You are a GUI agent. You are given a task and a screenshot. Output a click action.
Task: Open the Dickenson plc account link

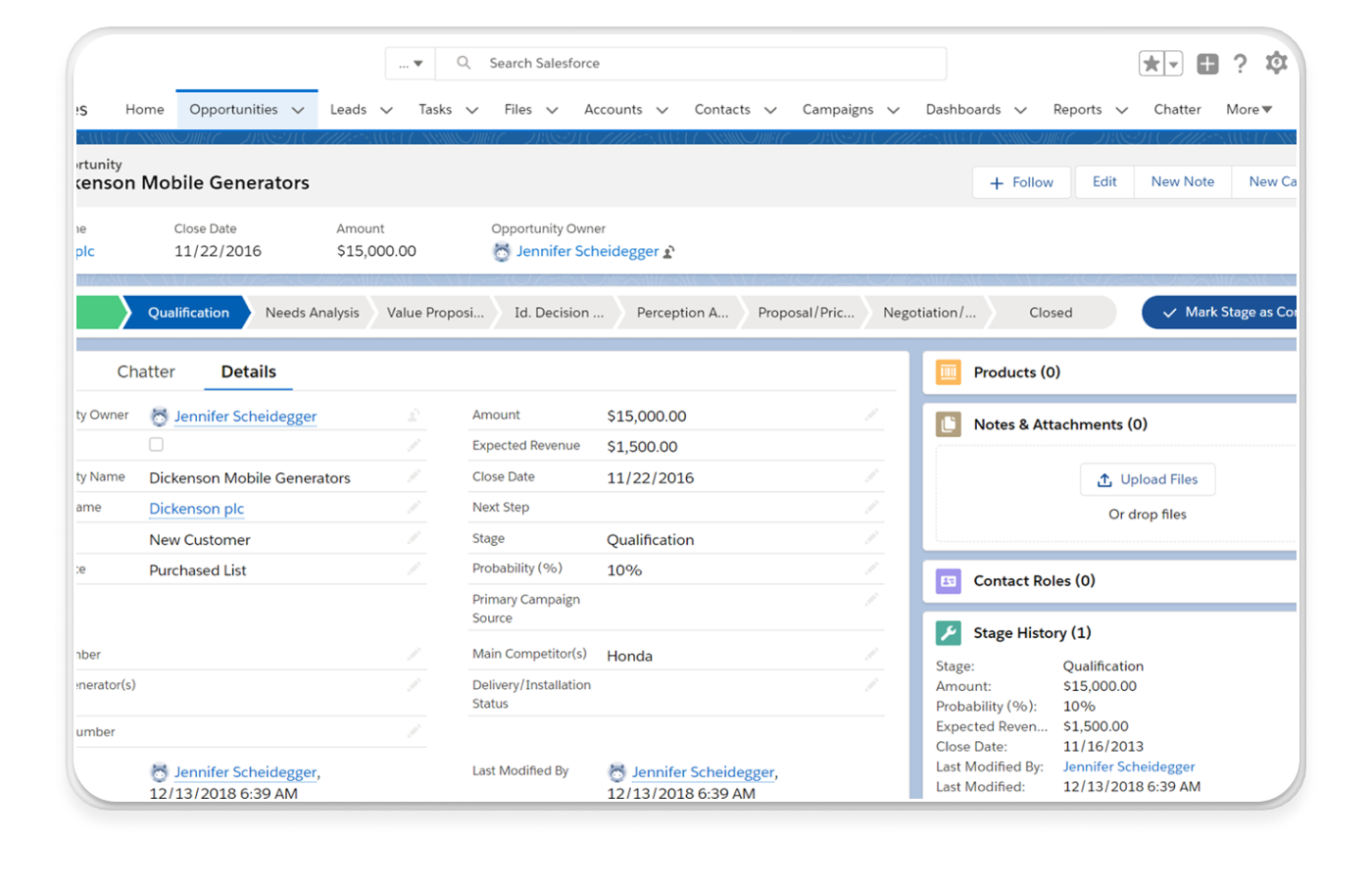click(x=196, y=509)
